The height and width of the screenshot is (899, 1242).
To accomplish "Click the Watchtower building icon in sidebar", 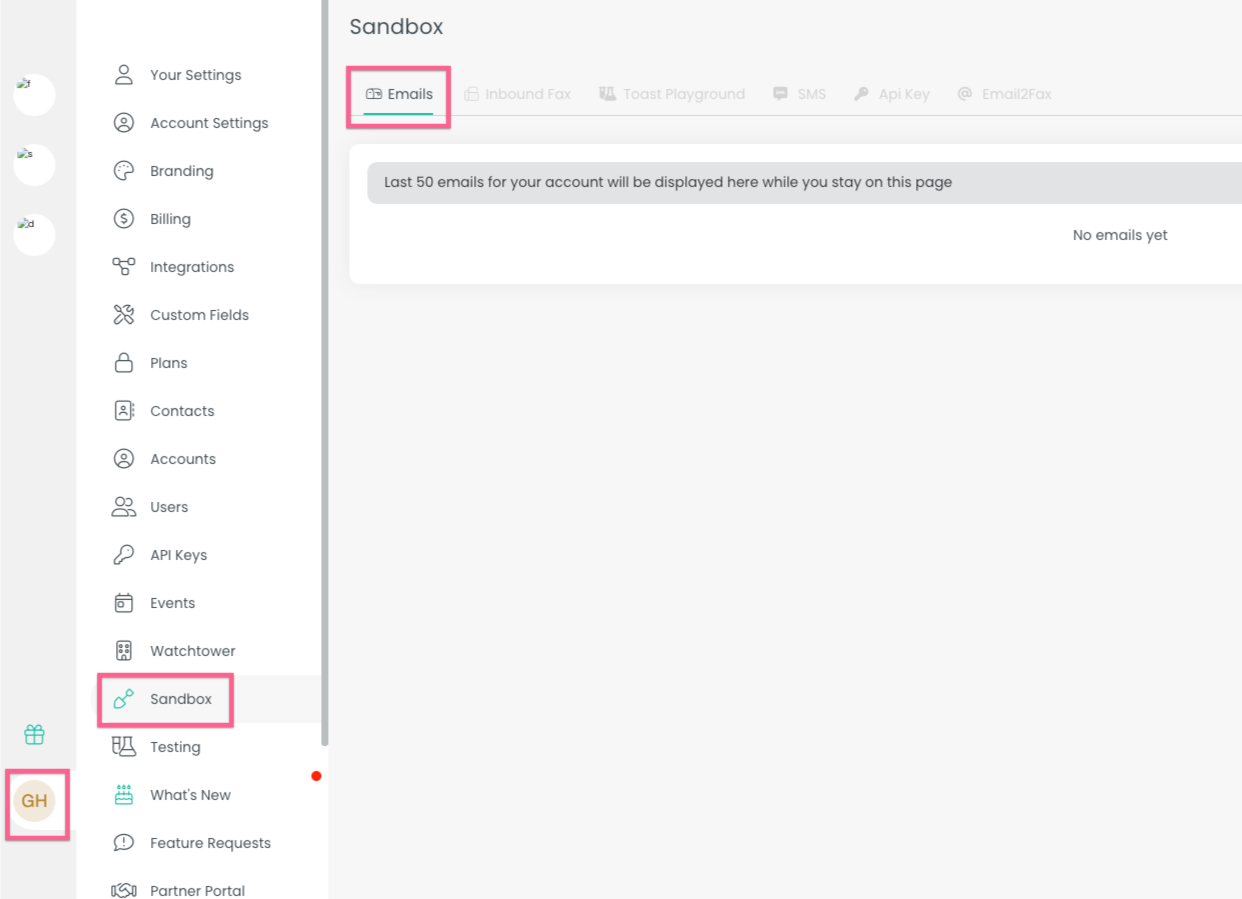I will coord(124,650).
